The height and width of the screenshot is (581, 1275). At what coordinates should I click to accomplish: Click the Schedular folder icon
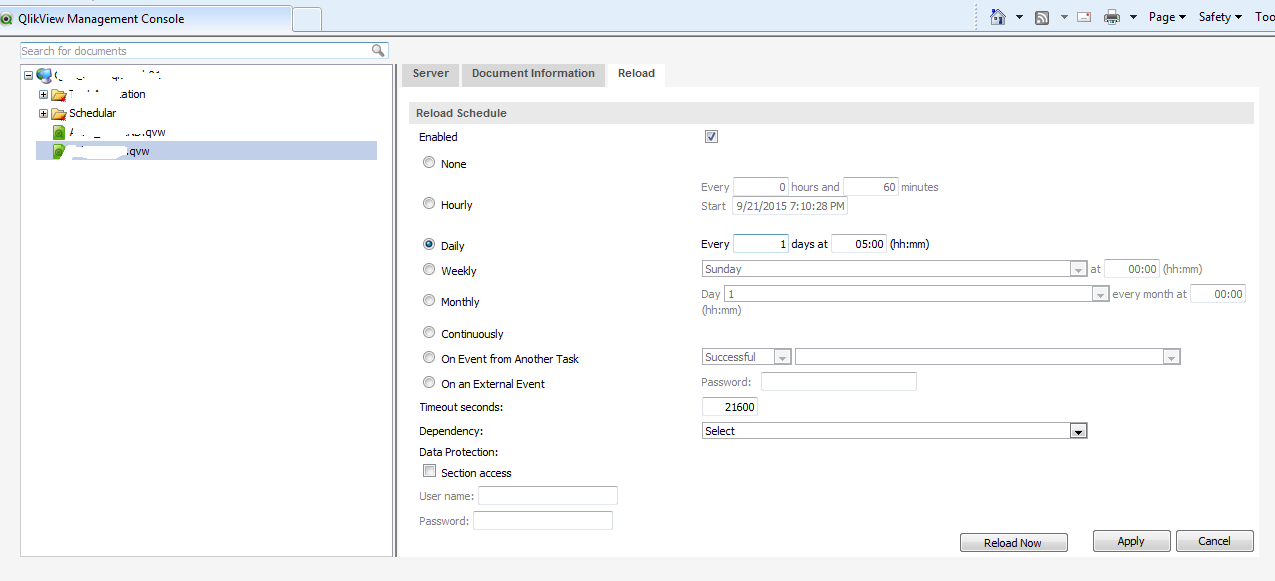(58, 114)
